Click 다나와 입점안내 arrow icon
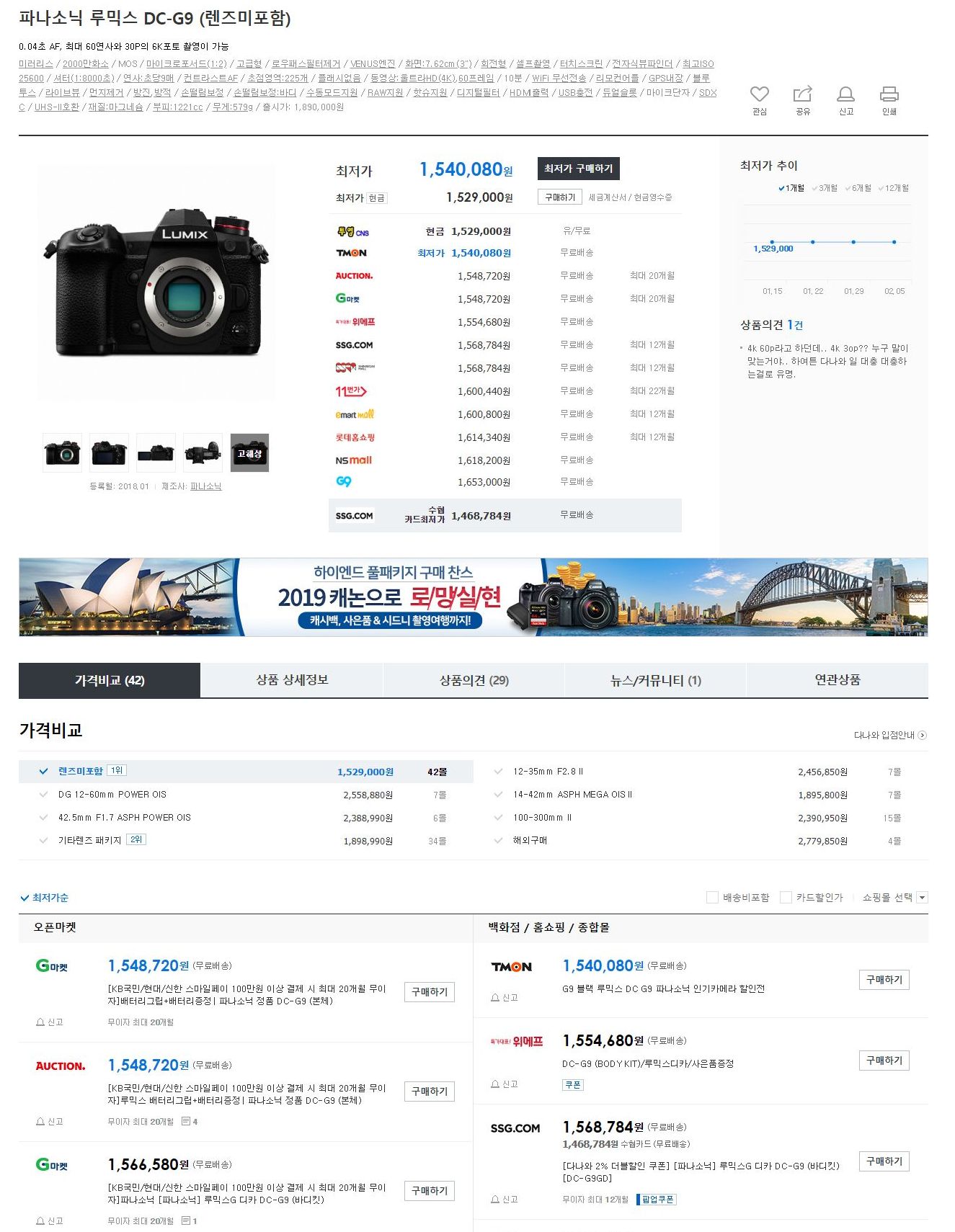The height and width of the screenshot is (1232, 955). pos(923,736)
